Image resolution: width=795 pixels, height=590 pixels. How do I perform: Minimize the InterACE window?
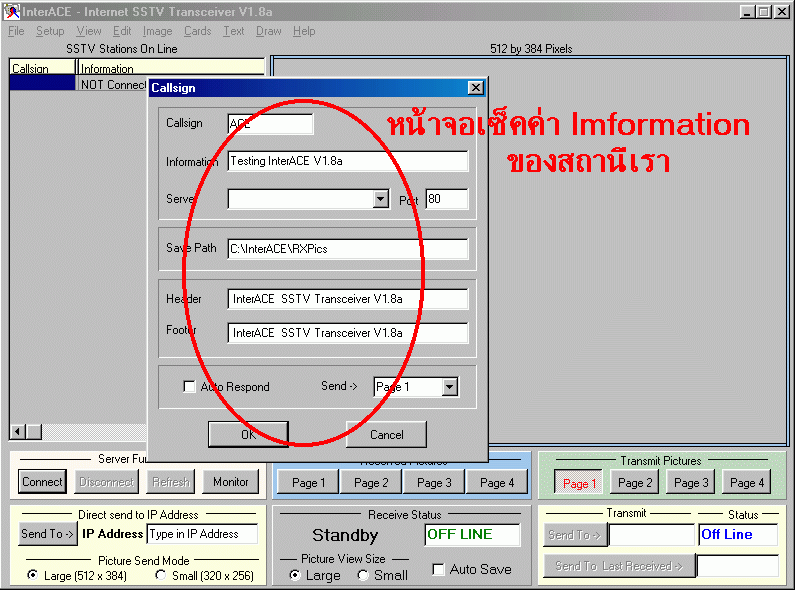(x=747, y=12)
